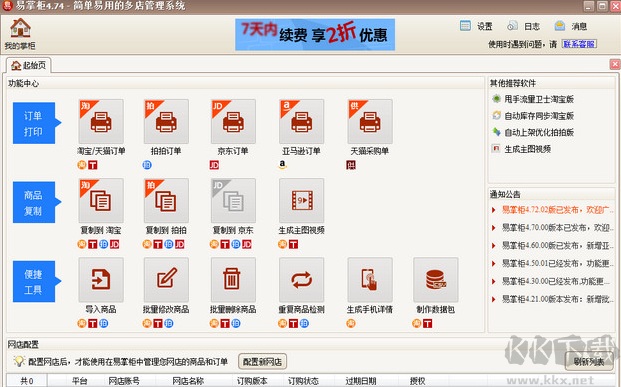Click the 订购版本 column header
Screen dimensions: 621x387
coord(252,381)
